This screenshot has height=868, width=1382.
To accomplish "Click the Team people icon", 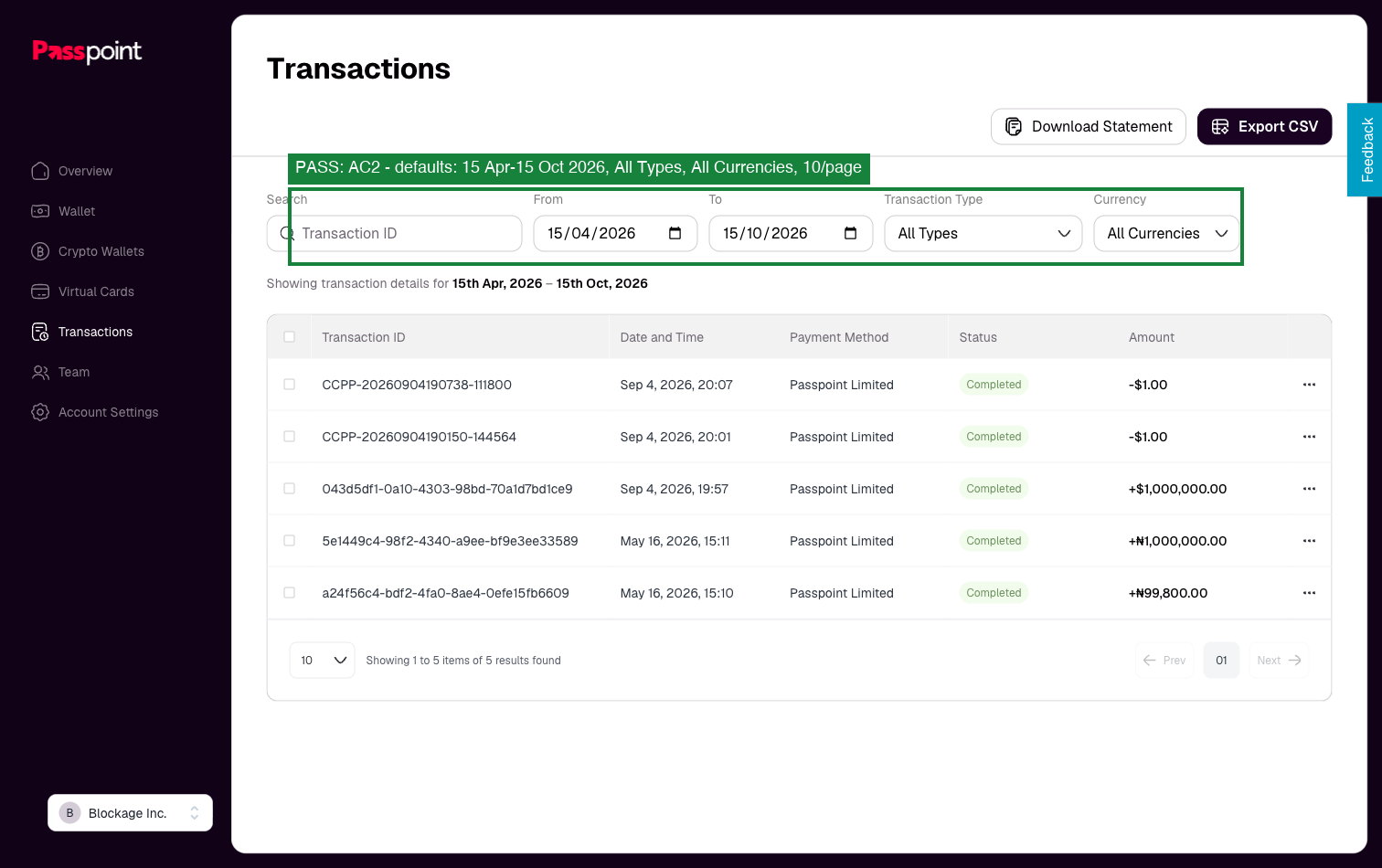I will click(40, 372).
